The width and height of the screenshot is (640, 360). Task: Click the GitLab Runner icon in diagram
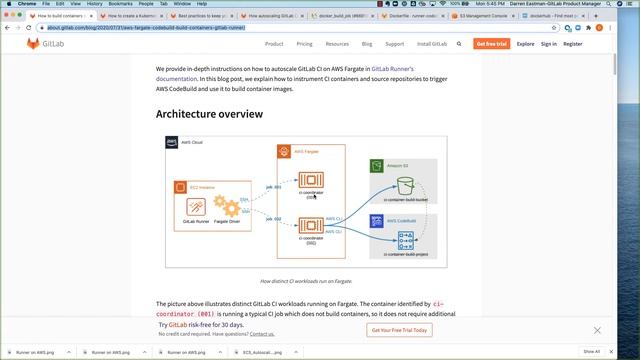[196, 207]
